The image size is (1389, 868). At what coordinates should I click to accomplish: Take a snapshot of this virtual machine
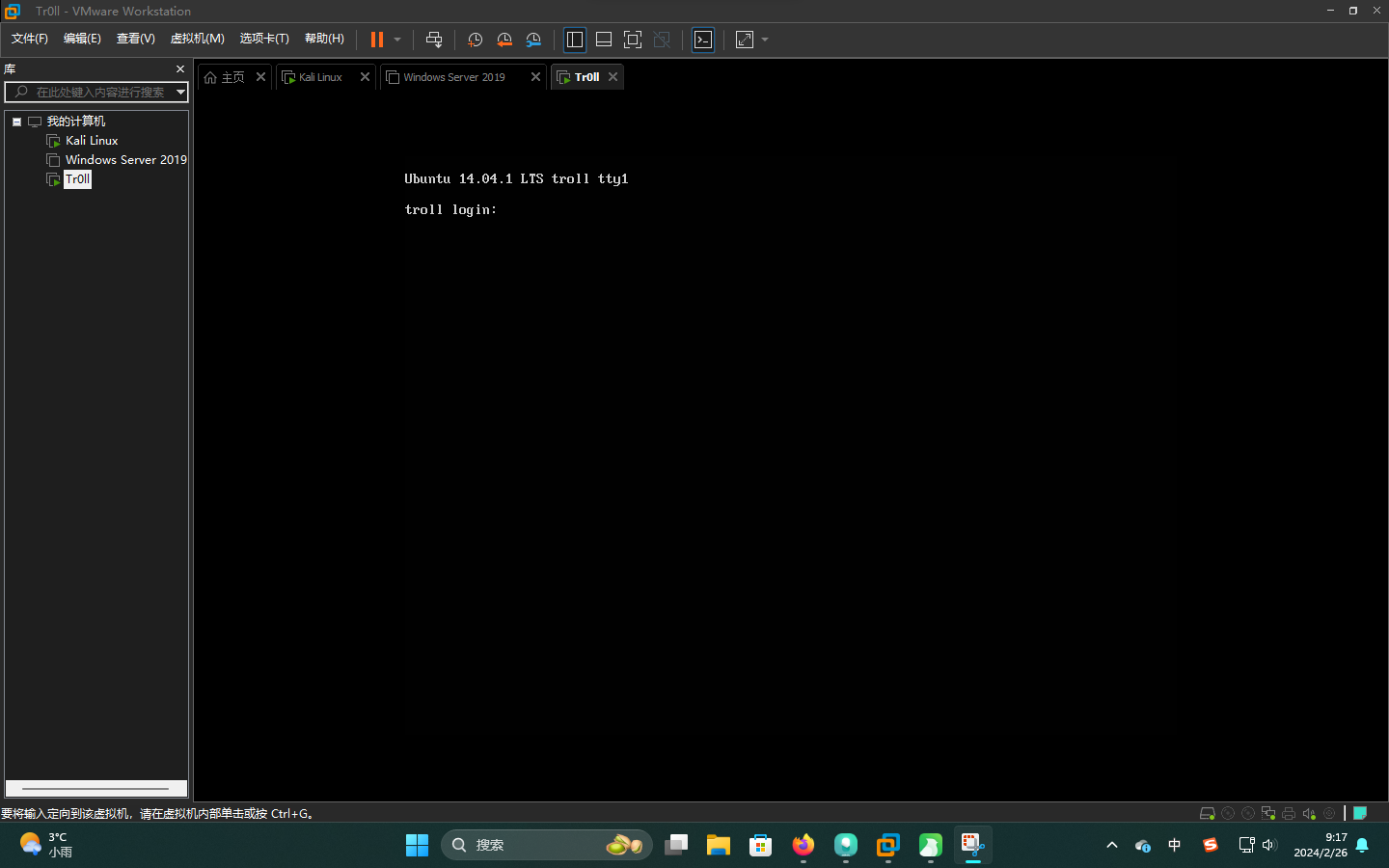click(x=475, y=40)
